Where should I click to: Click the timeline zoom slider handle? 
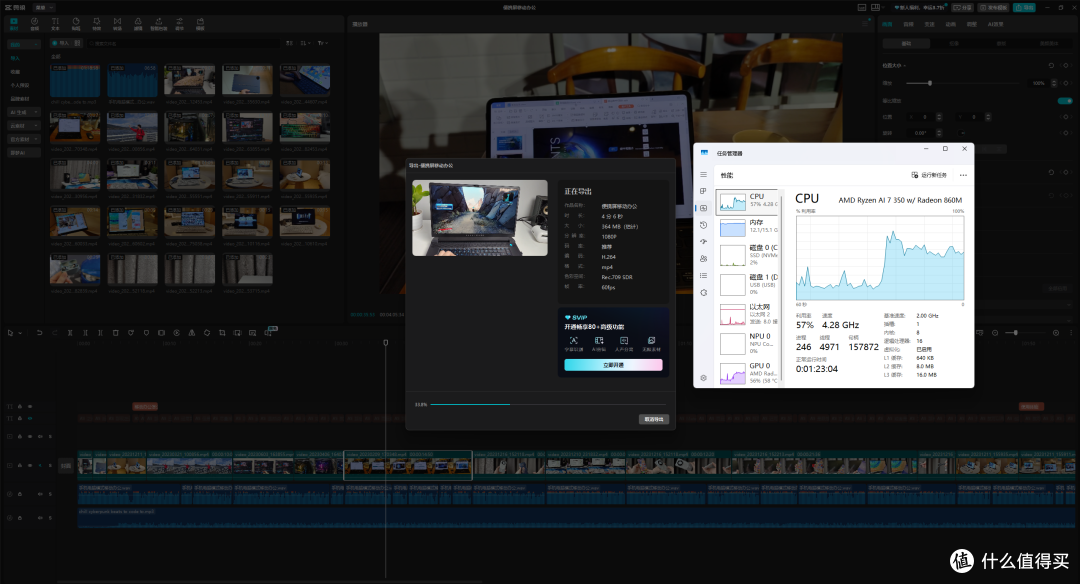1015,333
